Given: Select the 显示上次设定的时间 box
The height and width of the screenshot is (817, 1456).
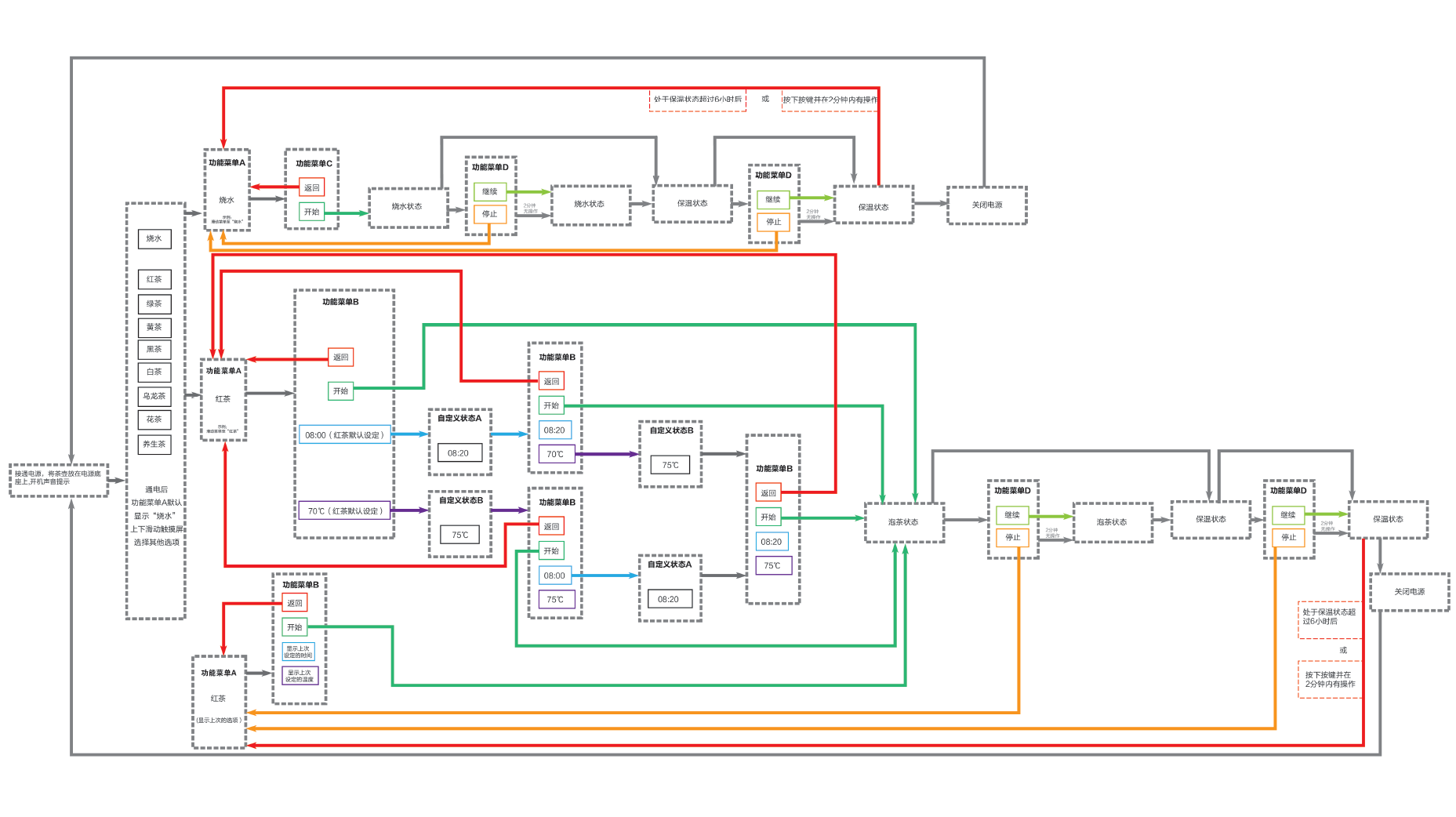Looking at the screenshot, I should click(x=298, y=652).
